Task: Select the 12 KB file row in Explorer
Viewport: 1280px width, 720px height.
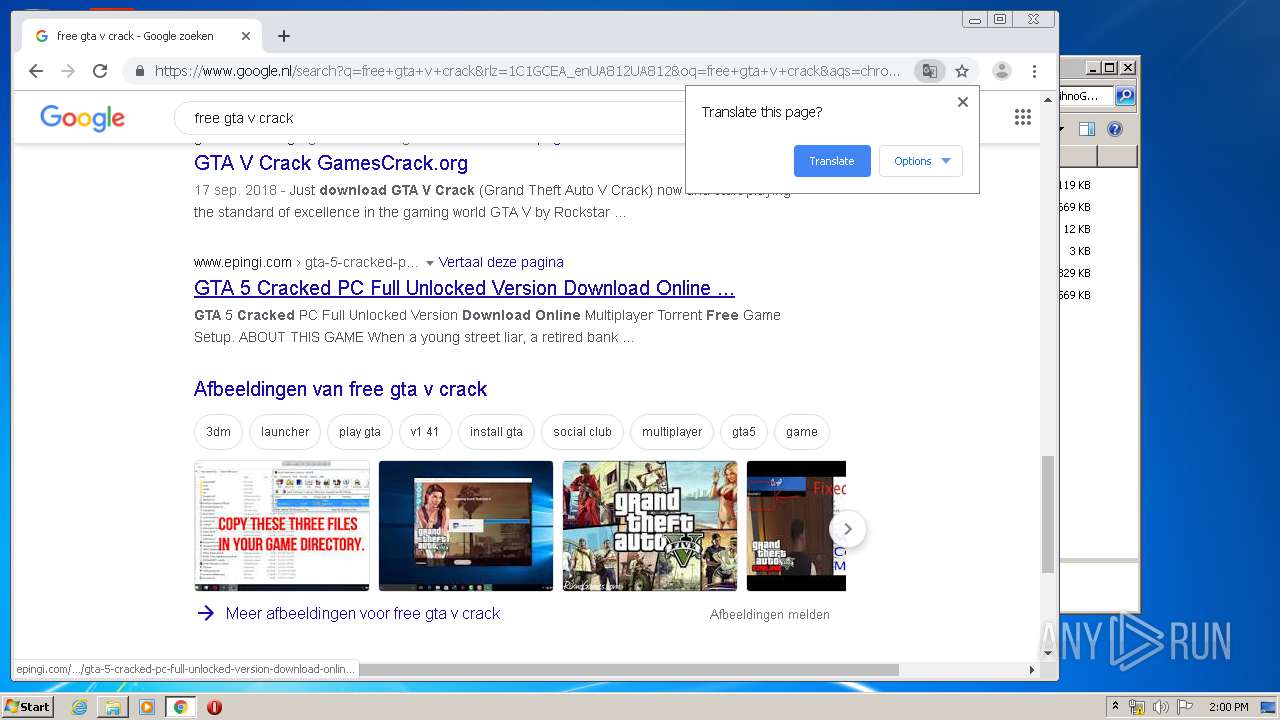Action: (x=1077, y=229)
